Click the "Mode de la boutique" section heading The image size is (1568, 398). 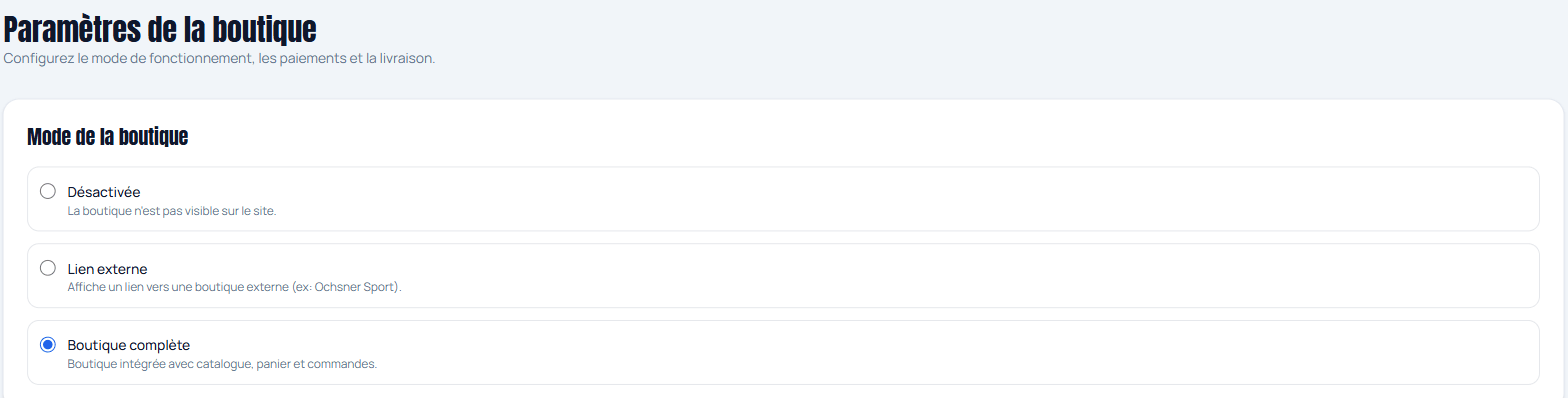click(108, 137)
